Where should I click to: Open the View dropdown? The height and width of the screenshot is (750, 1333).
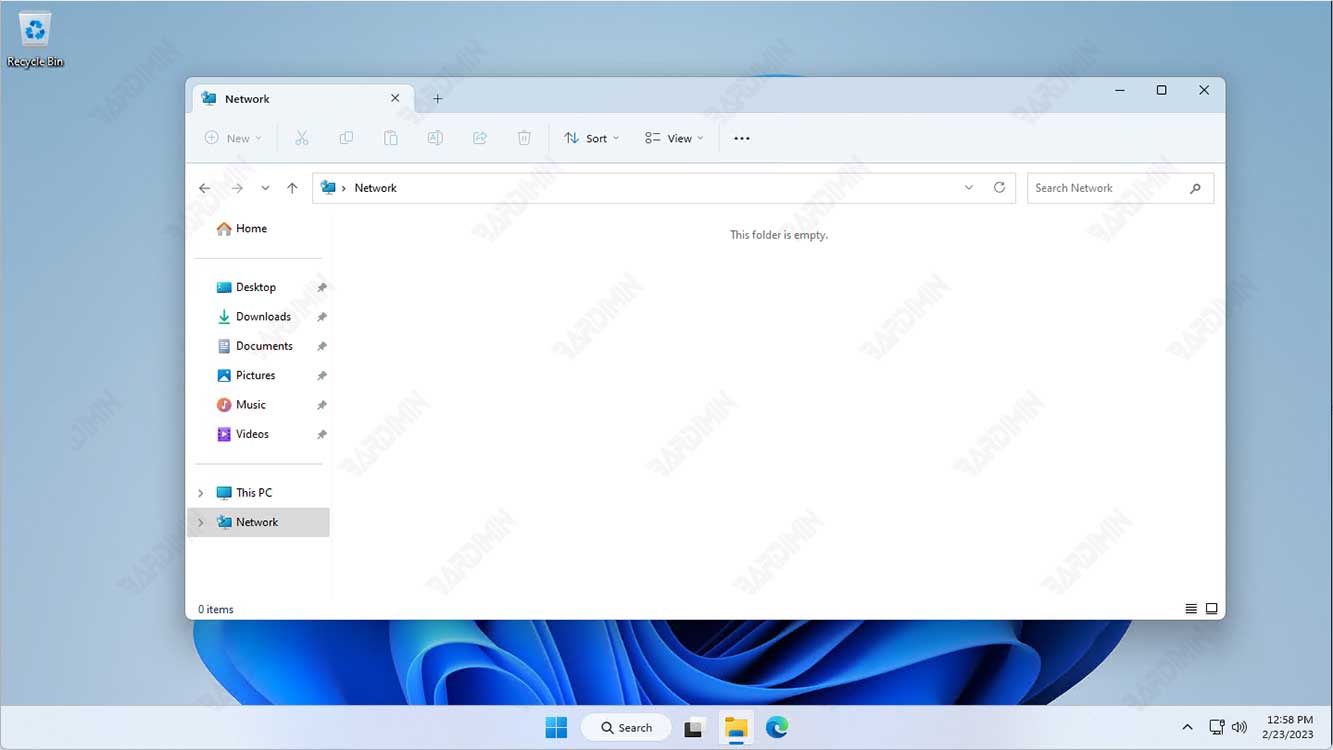click(x=674, y=138)
